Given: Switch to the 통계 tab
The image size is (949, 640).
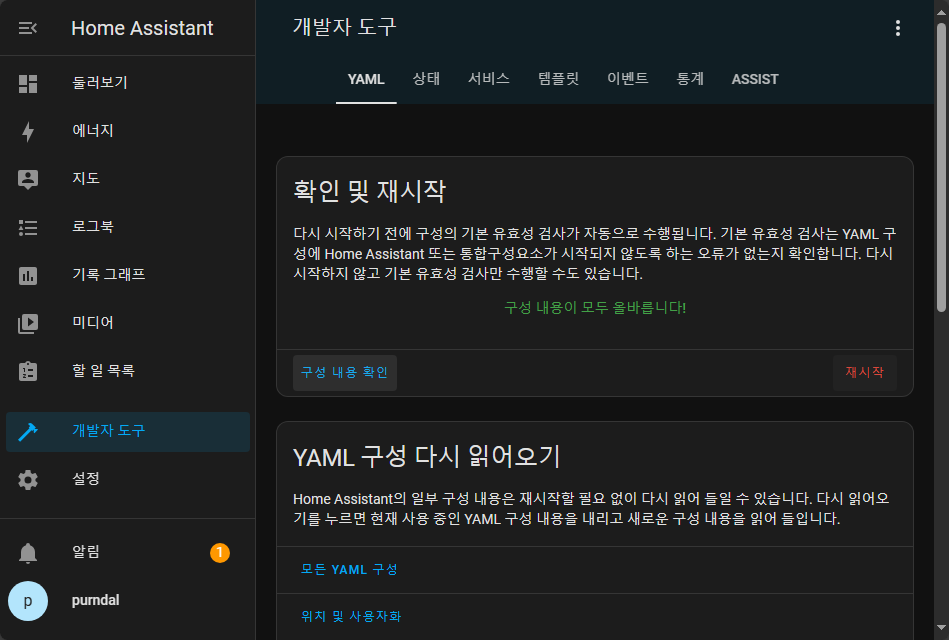Looking at the screenshot, I should [x=690, y=79].
